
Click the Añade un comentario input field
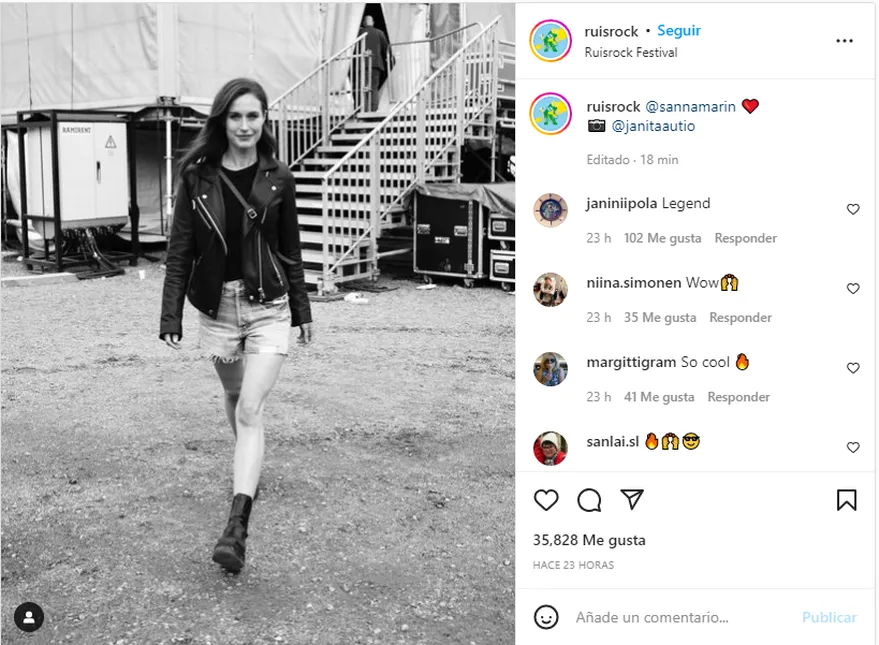[684, 617]
